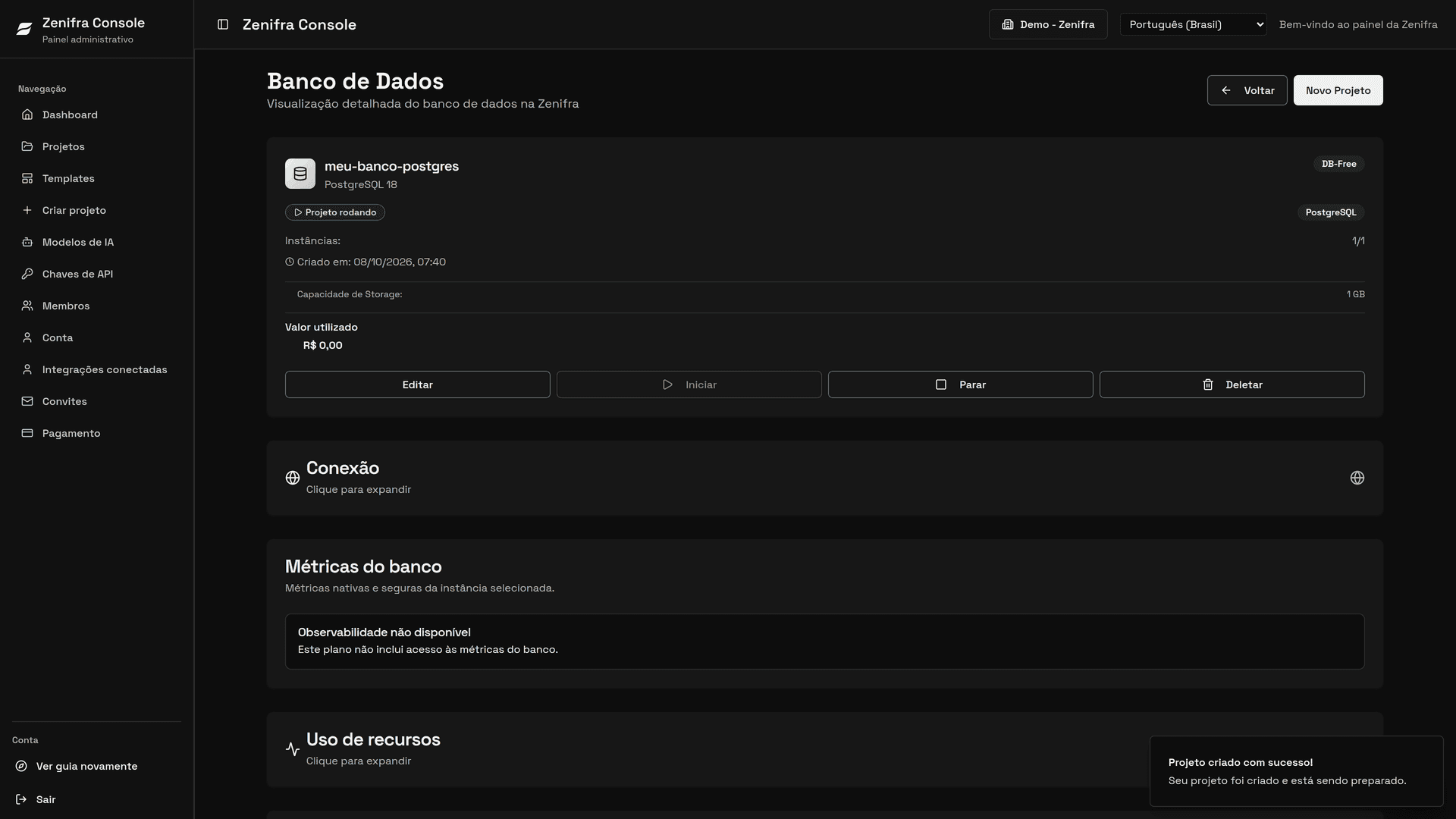
Task: Toggle the sidebar collapse icon
Action: pos(223,24)
